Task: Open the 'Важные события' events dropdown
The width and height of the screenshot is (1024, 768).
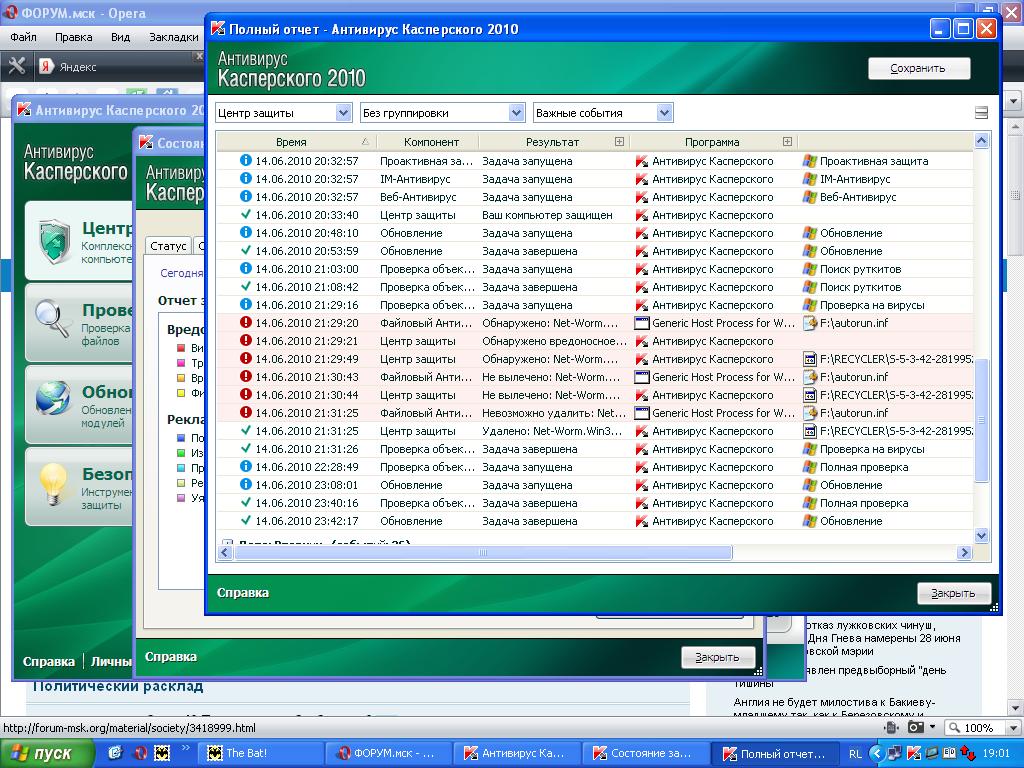Action: point(602,113)
